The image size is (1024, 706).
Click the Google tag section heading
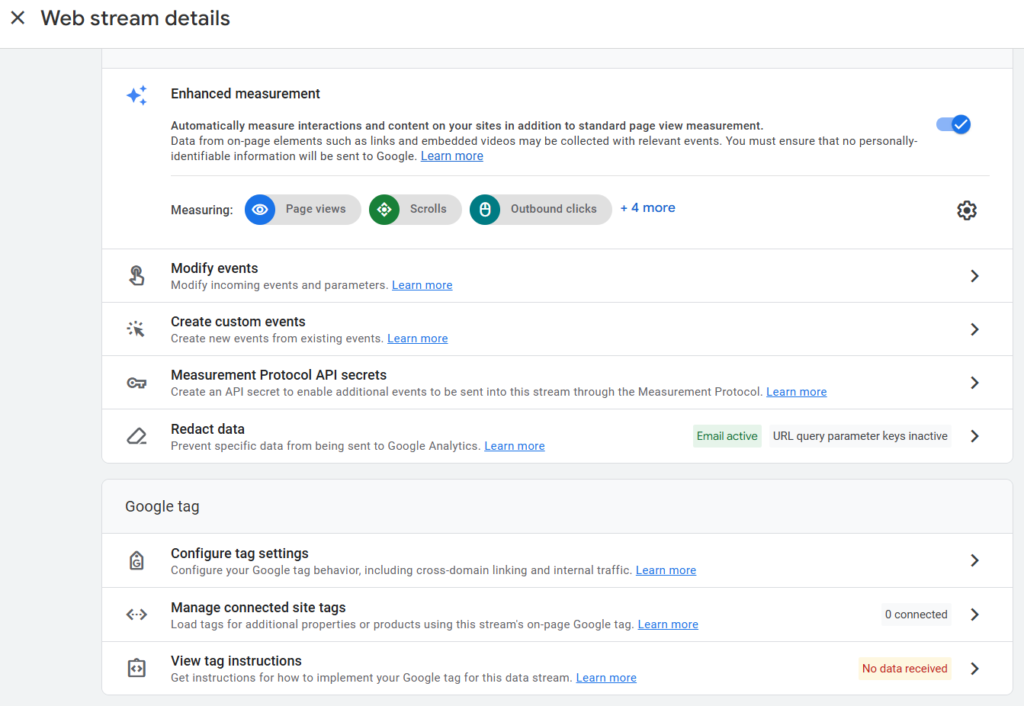point(162,506)
